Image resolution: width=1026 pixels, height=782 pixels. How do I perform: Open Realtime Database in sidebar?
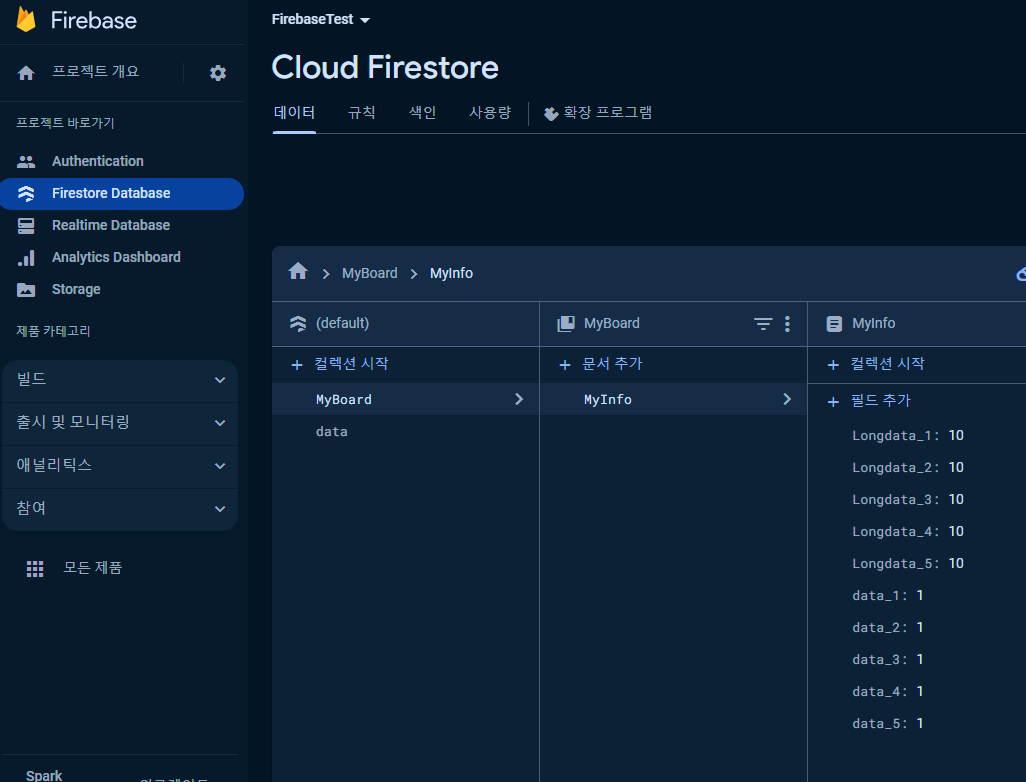pos(122,225)
